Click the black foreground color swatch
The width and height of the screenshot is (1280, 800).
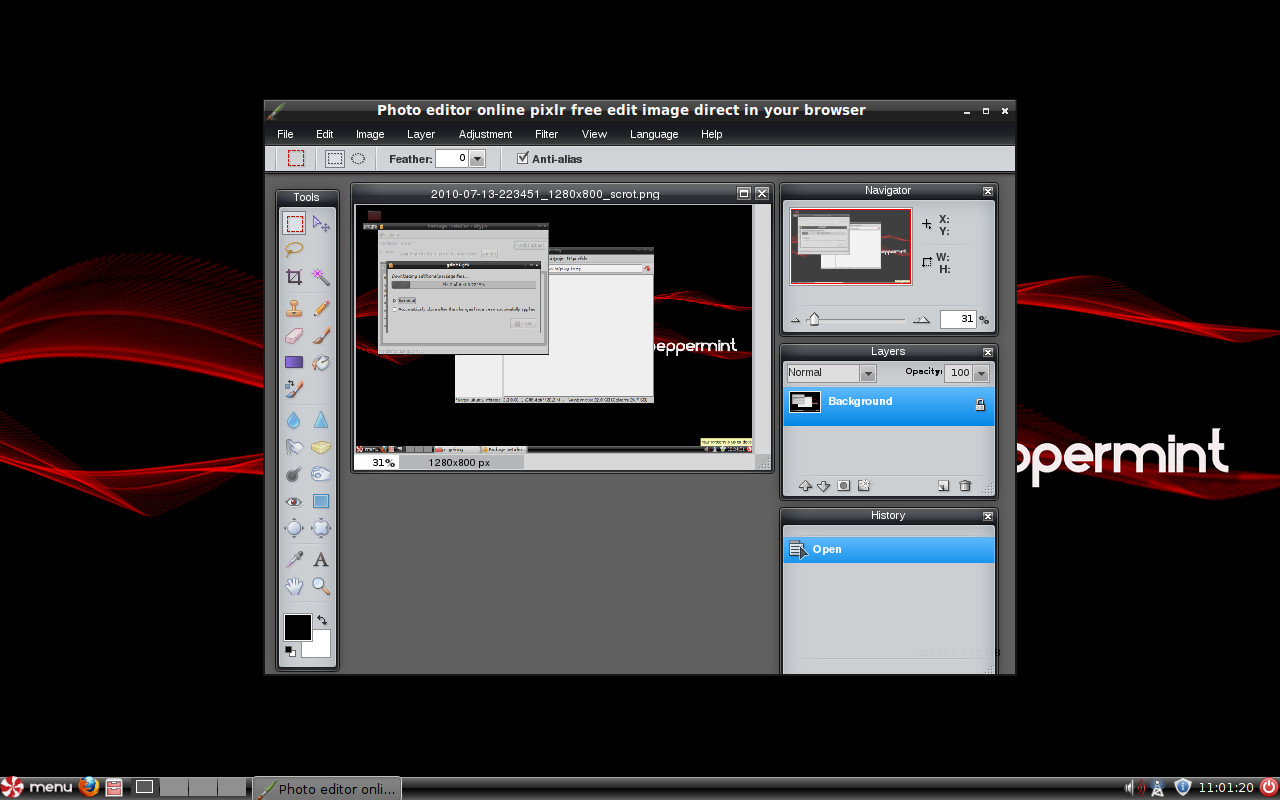click(297, 627)
